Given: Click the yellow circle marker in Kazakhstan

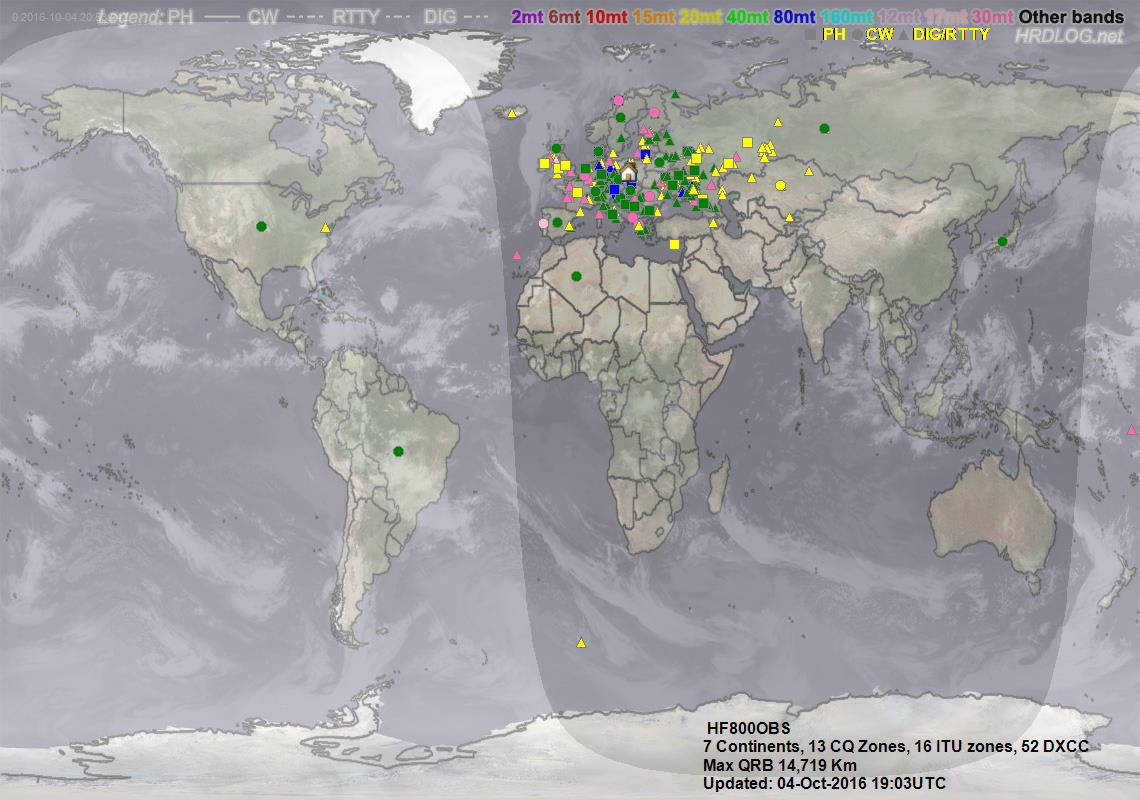Looking at the screenshot, I should point(780,185).
